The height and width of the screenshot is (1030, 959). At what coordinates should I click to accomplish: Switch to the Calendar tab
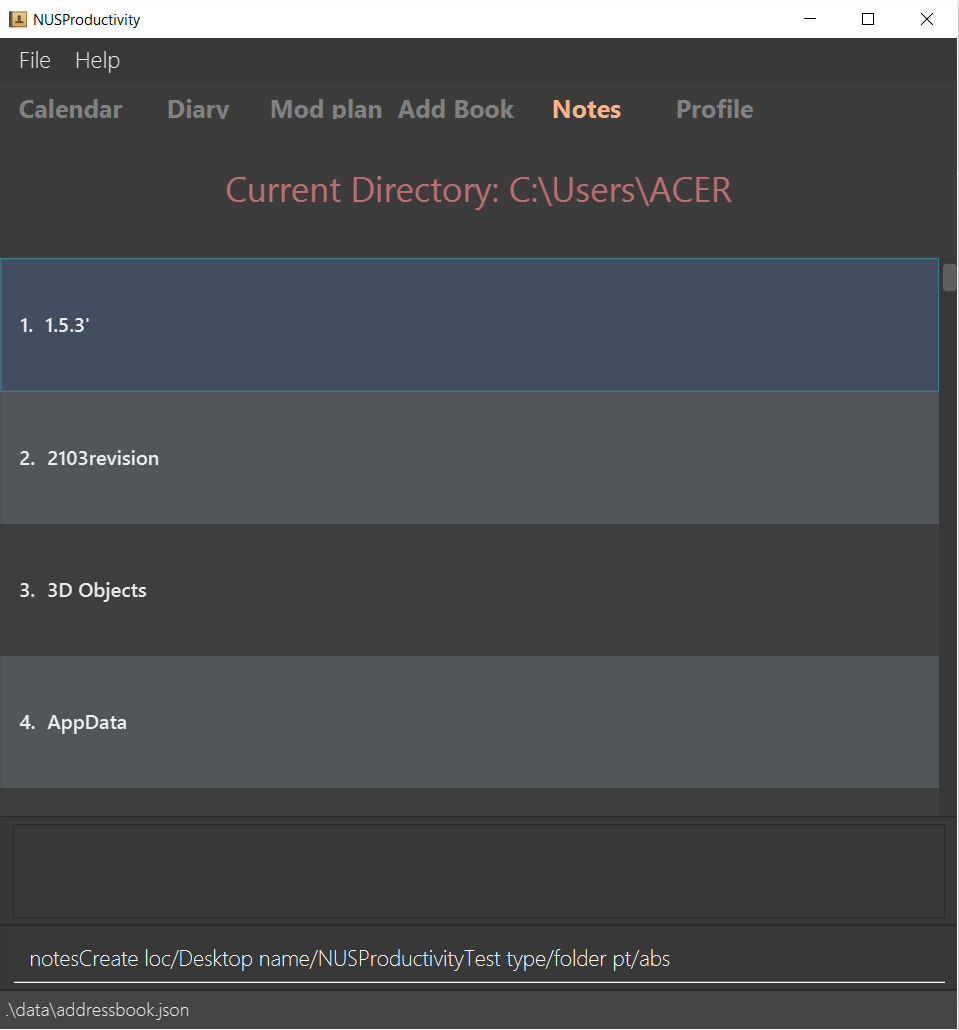(x=70, y=109)
